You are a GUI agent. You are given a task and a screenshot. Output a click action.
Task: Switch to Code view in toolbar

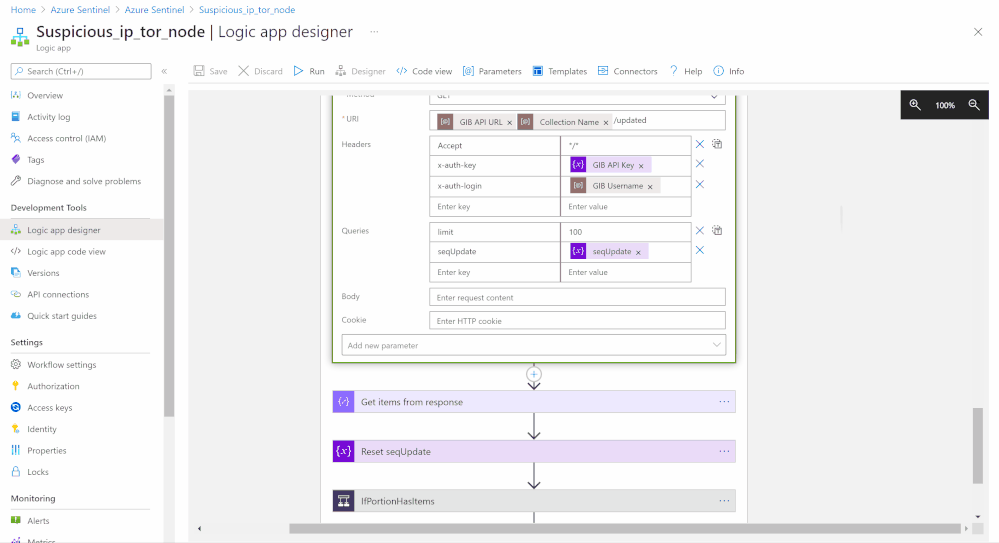coord(424,71)
